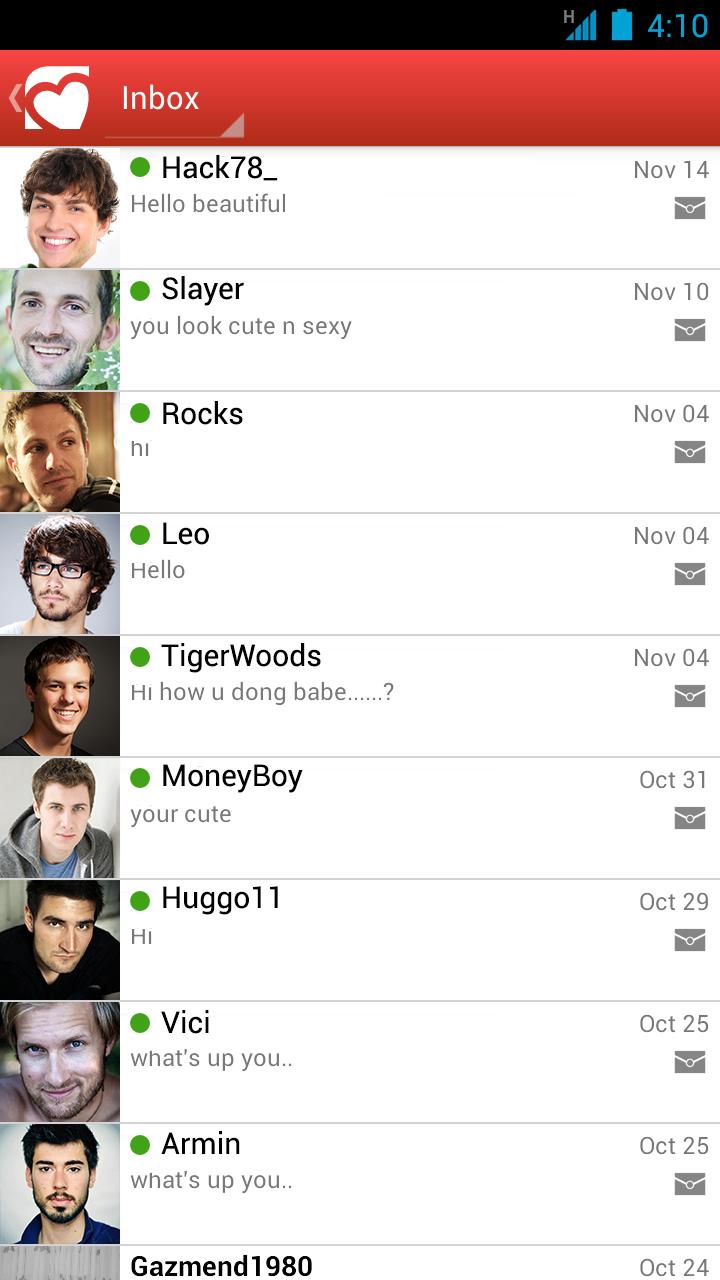The image size is (720, 1280).
Task: Select Vici's name in inbox
Action: [x=186, y=1022]
